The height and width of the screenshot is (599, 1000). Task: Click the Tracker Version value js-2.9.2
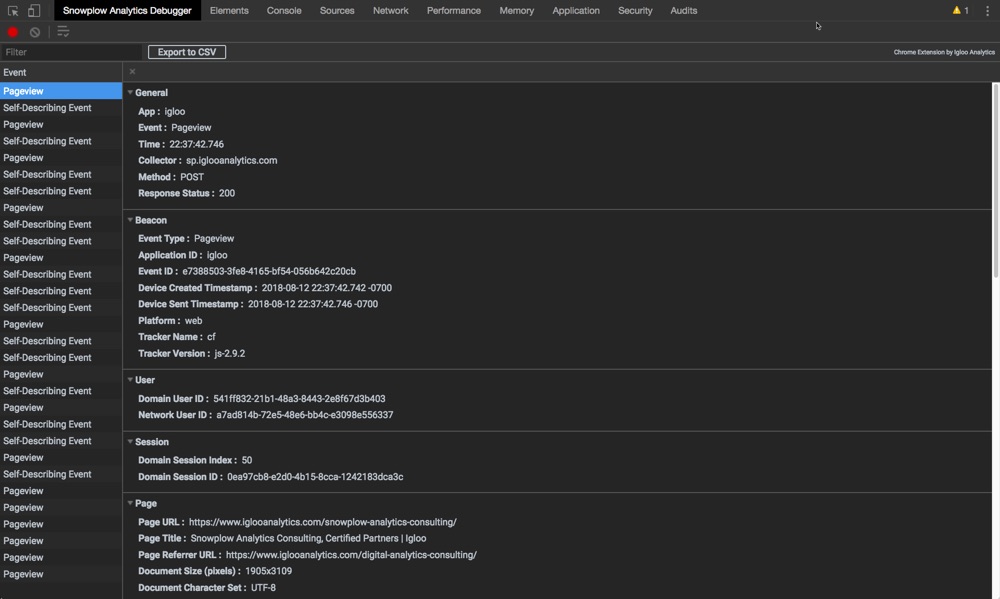(x=230, y=353)
